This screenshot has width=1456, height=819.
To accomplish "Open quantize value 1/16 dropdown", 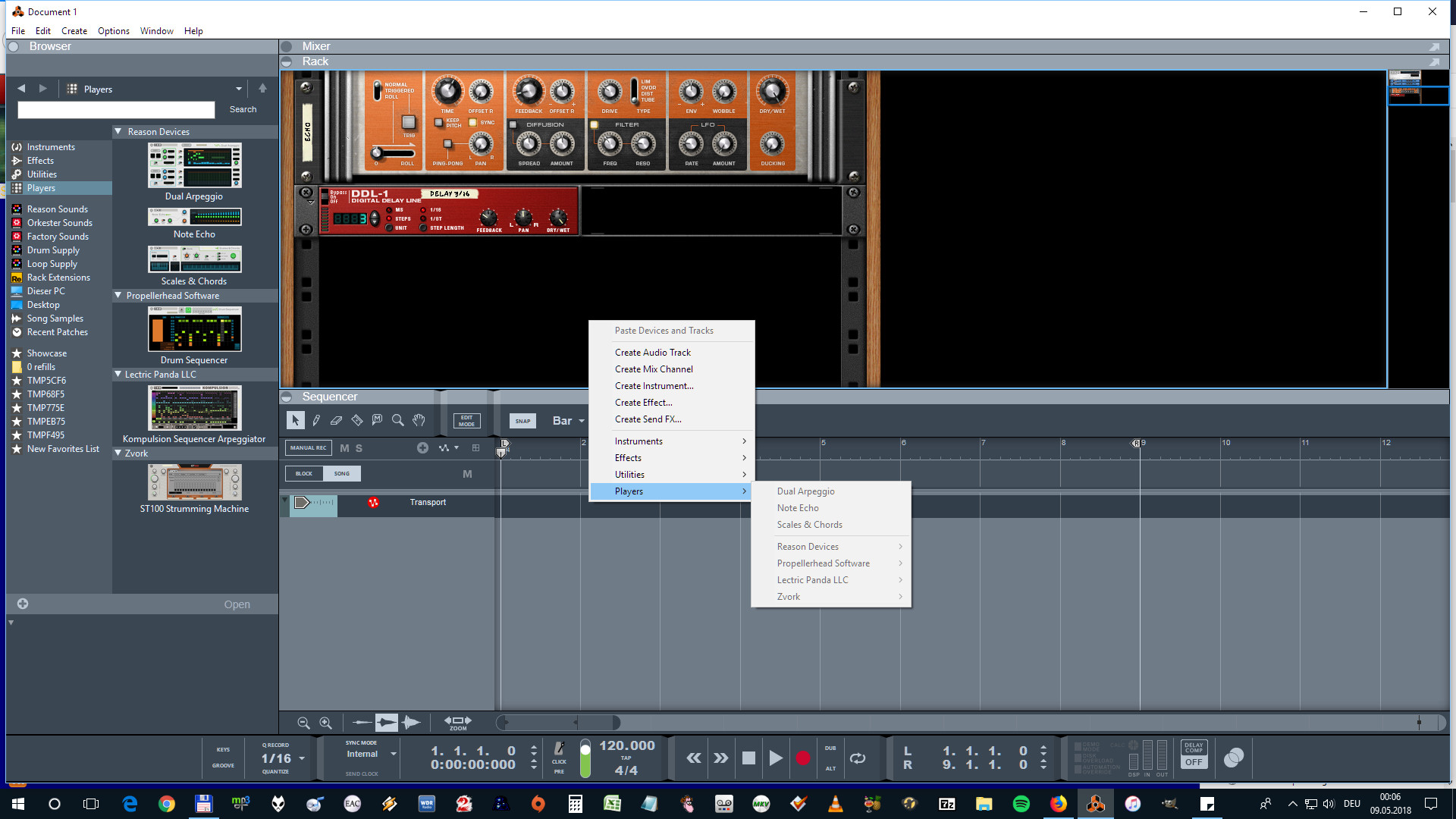I will click(x=283, y=758).
